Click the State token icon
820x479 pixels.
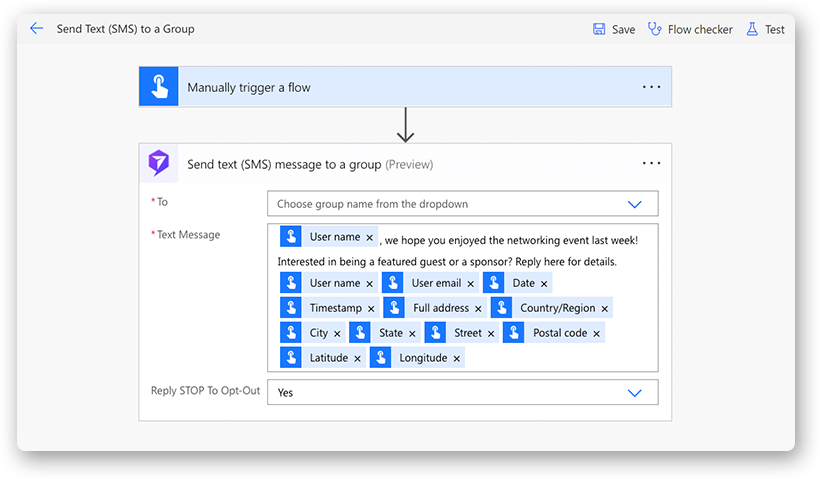(360, 333)
